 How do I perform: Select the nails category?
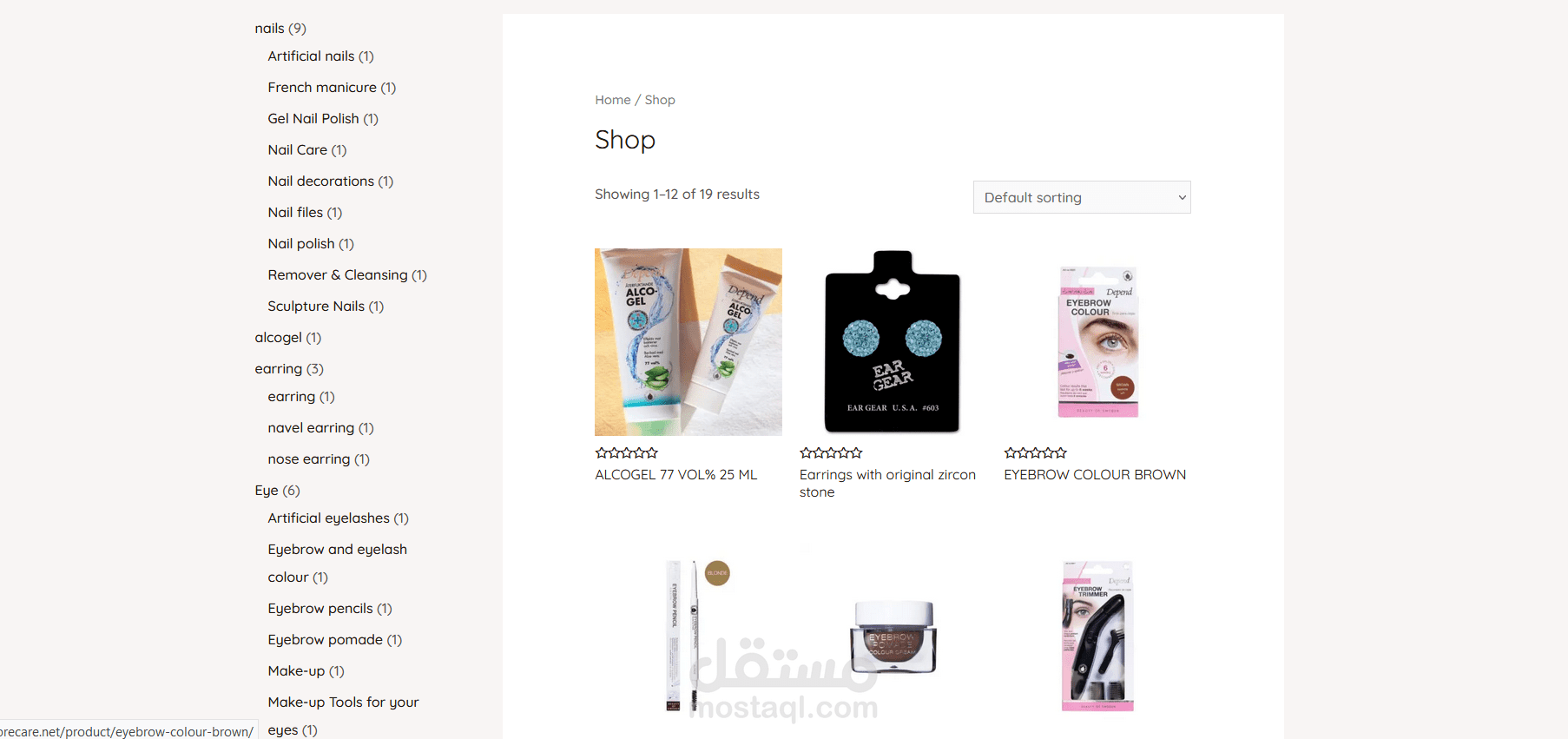pyautogui.click(x=269, y=29)
